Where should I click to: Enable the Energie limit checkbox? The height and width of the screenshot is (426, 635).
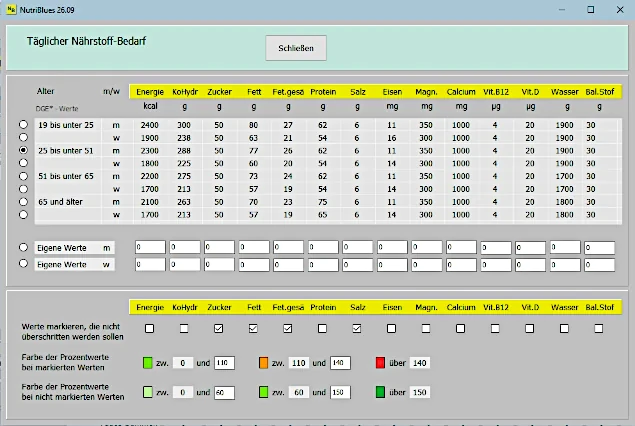(x=149, y=328)
